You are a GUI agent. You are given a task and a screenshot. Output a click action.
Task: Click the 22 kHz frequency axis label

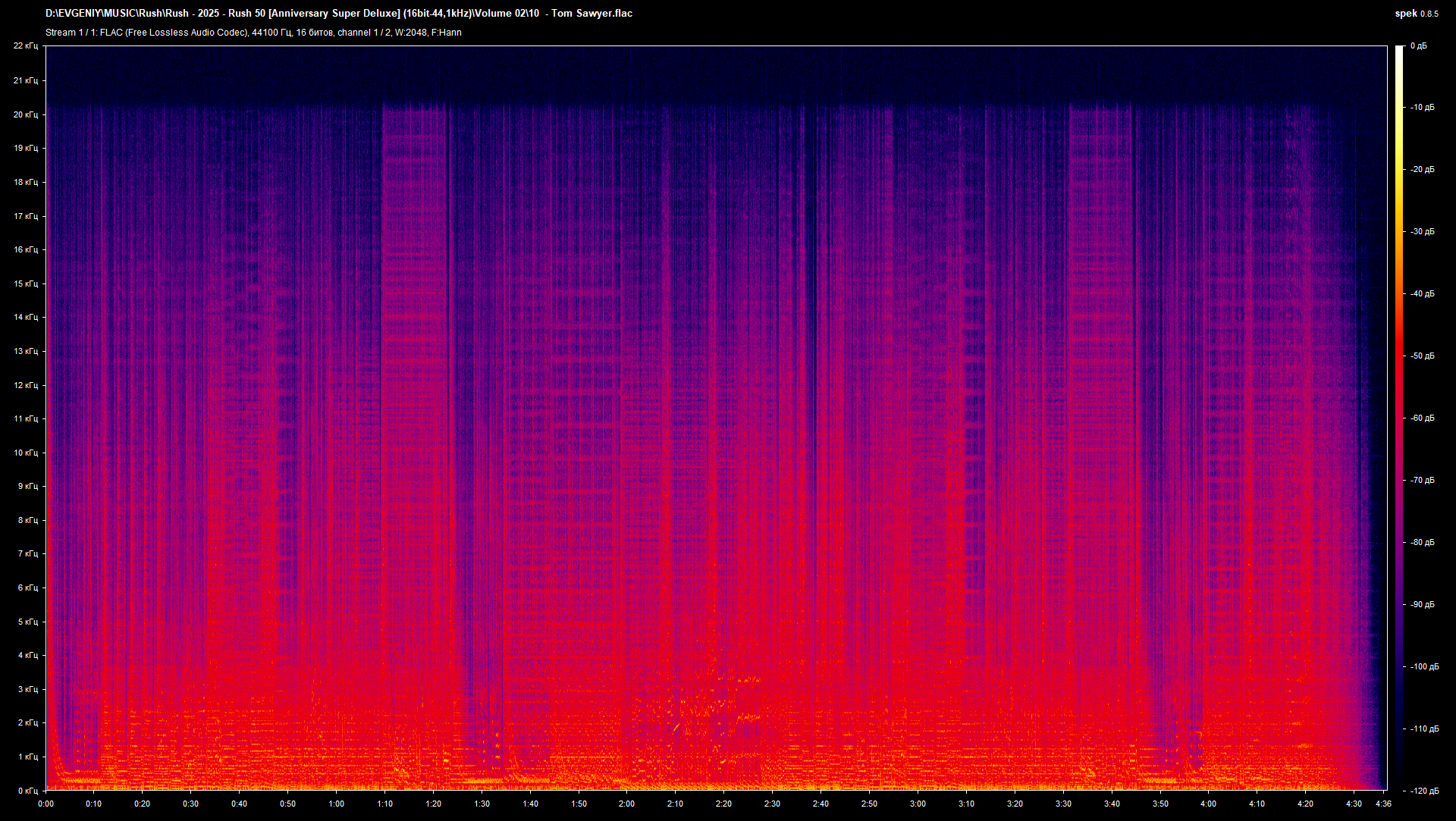click(25, 46)
